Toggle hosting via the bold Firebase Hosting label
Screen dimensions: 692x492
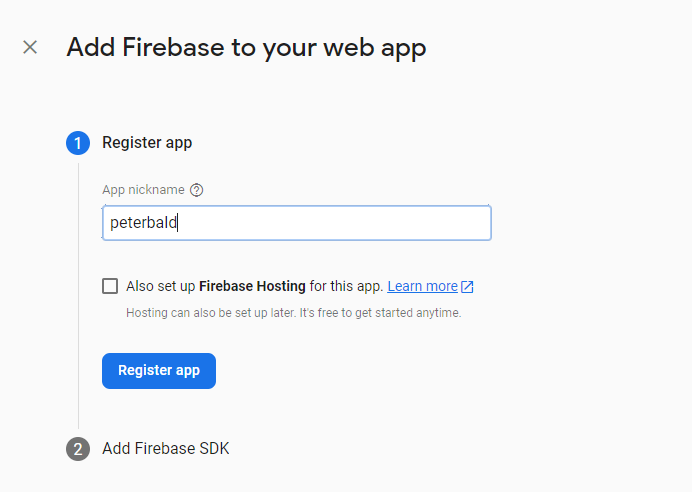click(x=252, y=286)
